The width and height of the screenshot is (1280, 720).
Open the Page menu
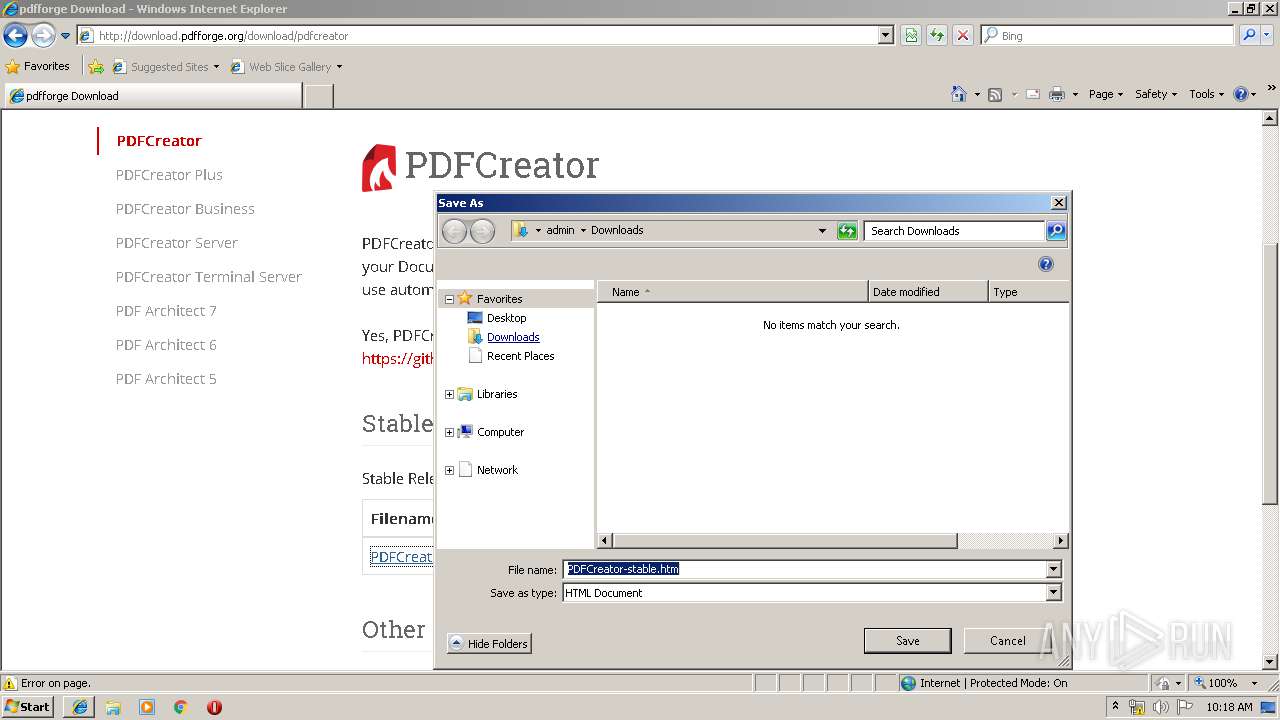(x=1105, y=94)
